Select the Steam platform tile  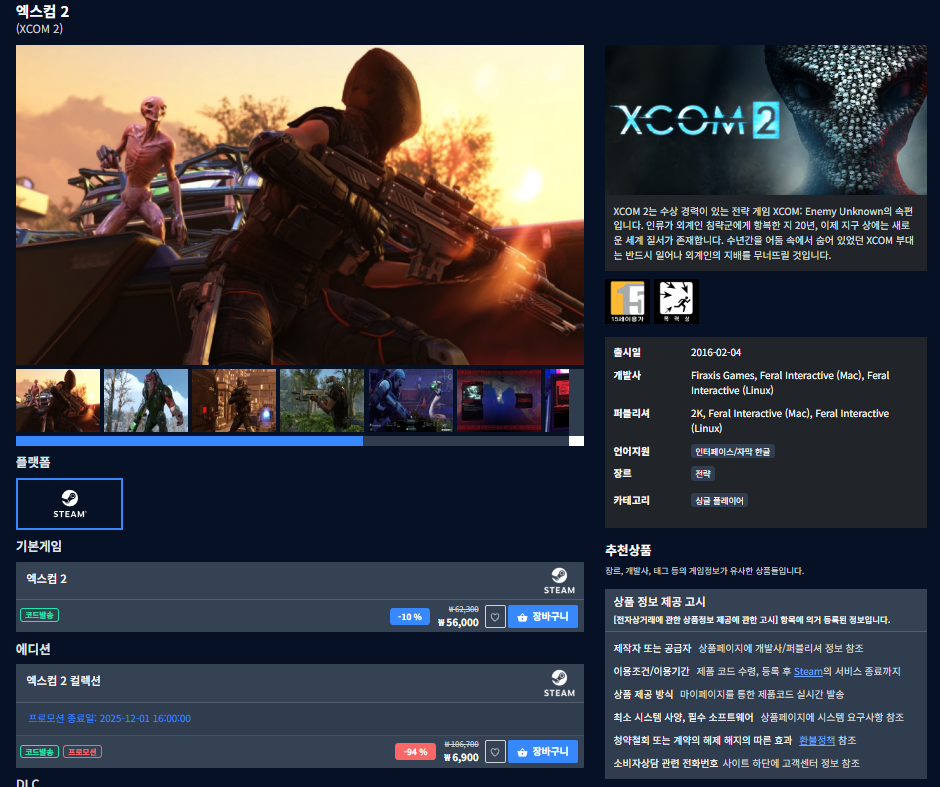click(69, 503)
